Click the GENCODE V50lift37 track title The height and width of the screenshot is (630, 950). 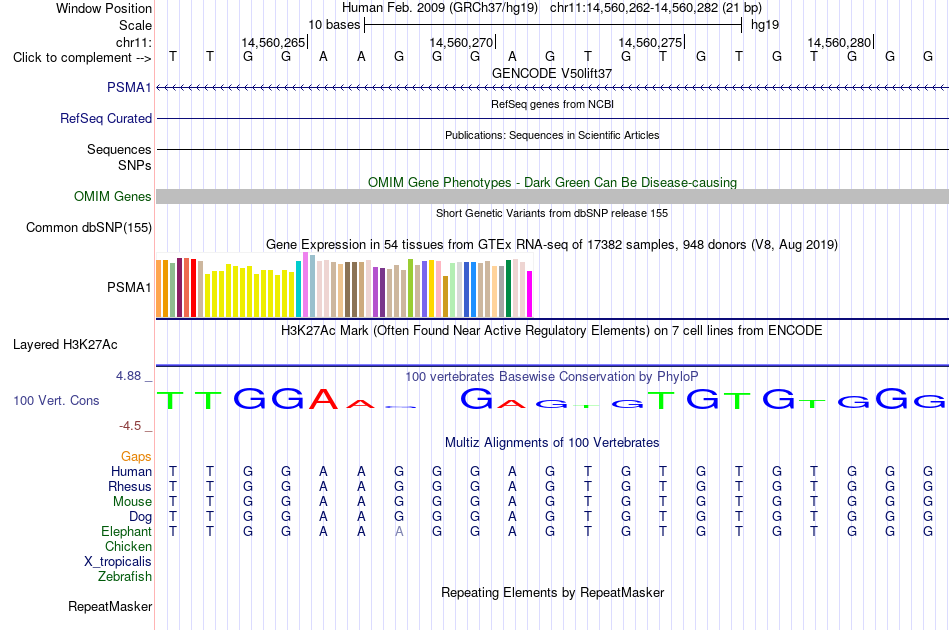tap(552, 73)
